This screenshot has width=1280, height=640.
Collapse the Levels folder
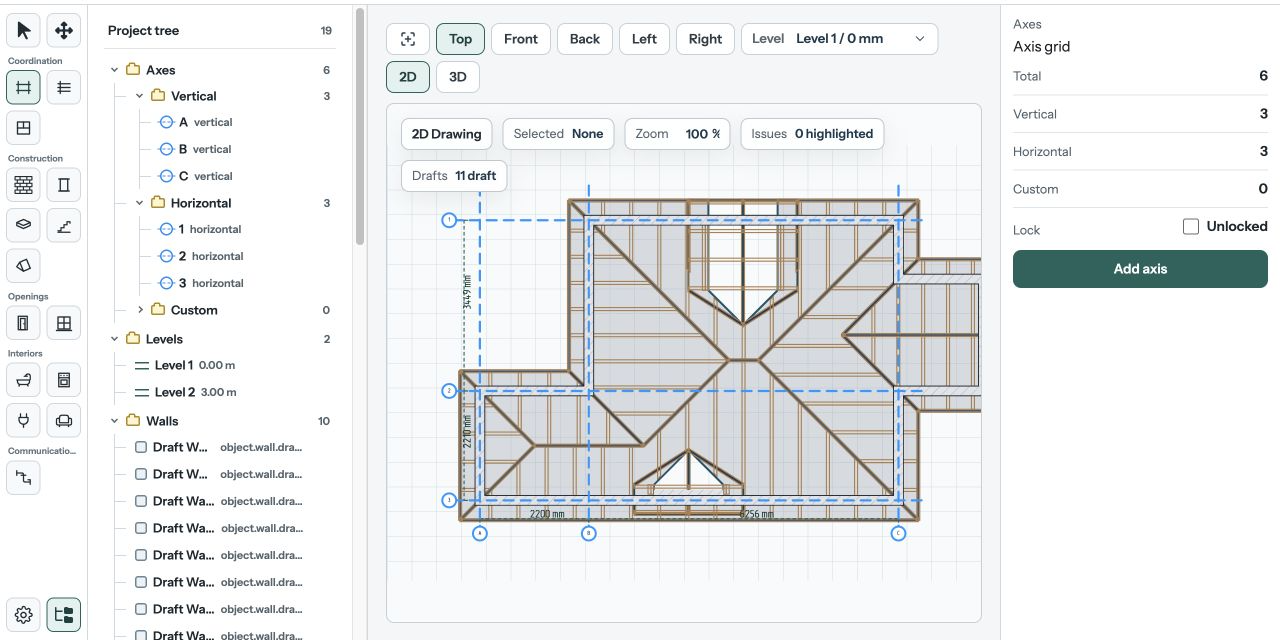[114, 339]
